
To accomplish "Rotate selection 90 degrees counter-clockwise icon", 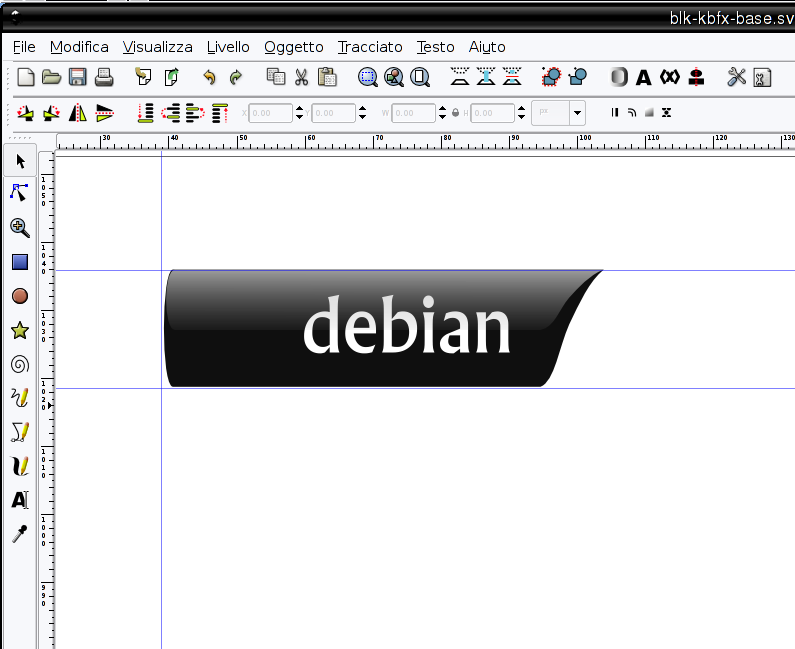I will [x=25, y=113].
